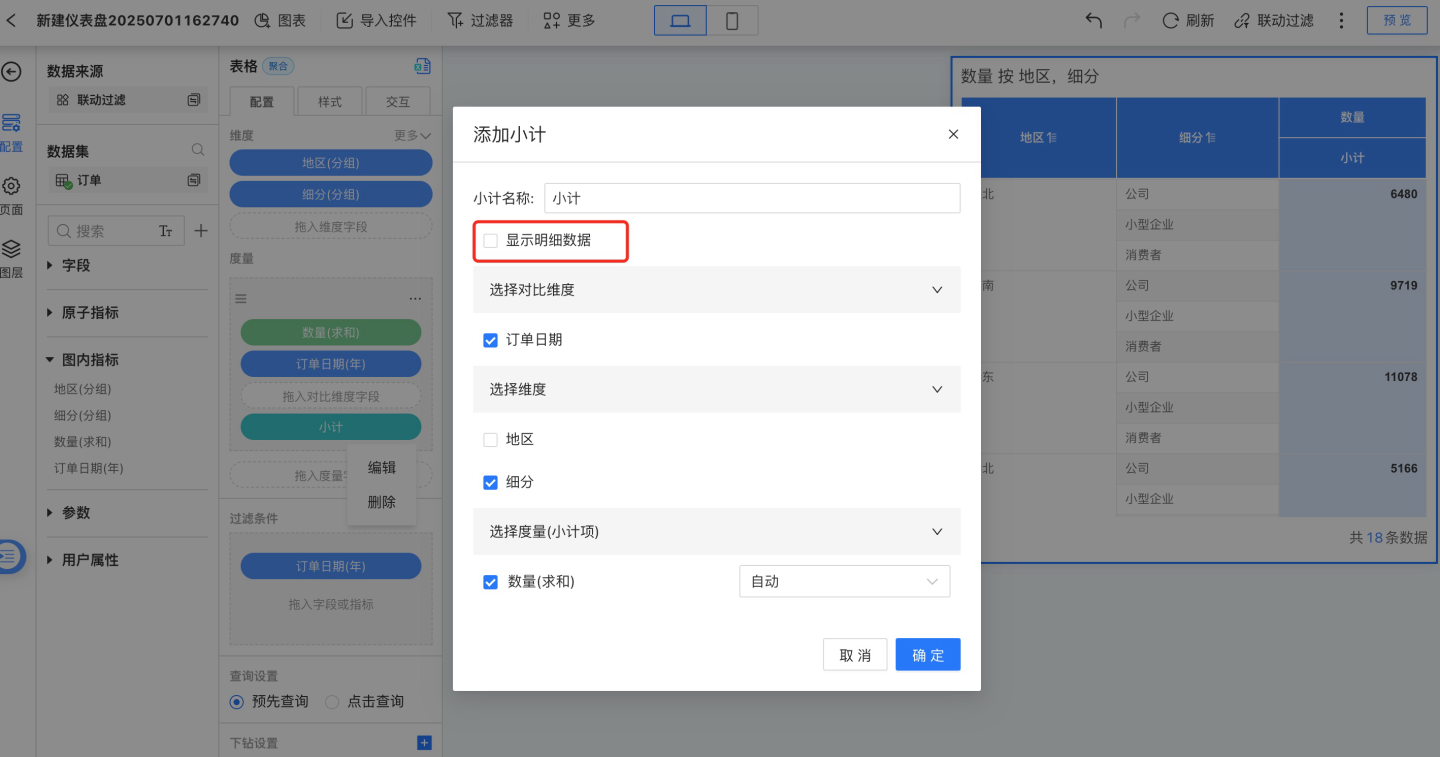Click the 取消 button
Image resolution: width=1440 pixels, height=757 pixels.
pyautogui.click(x=855, y=655)
